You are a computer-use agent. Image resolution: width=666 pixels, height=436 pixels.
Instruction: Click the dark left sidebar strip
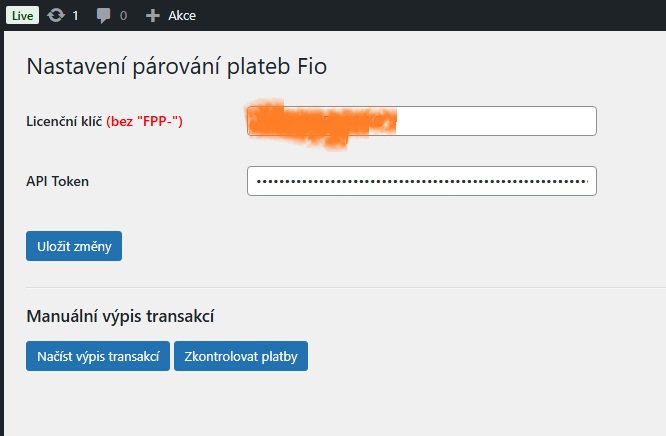click(x=2, y=233)
